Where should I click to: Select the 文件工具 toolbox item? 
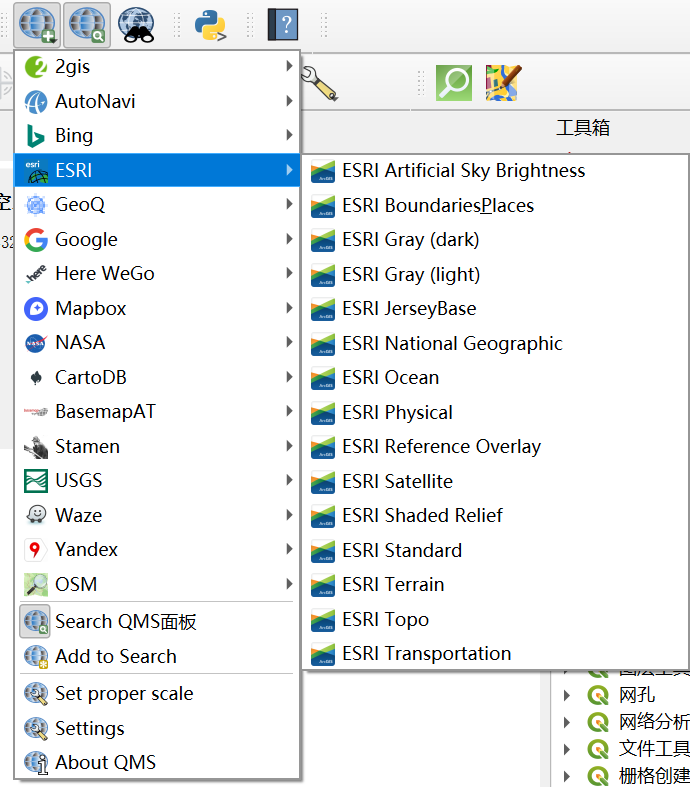654,749
